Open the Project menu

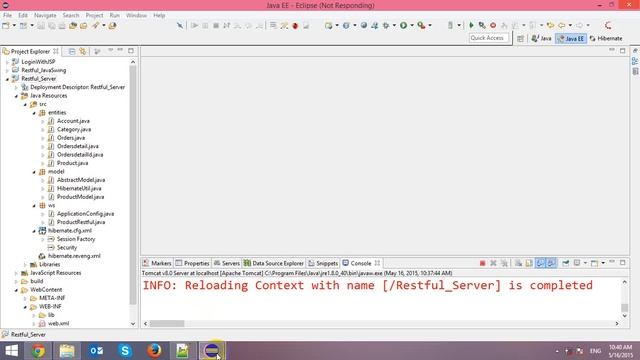tap(94, 15)
